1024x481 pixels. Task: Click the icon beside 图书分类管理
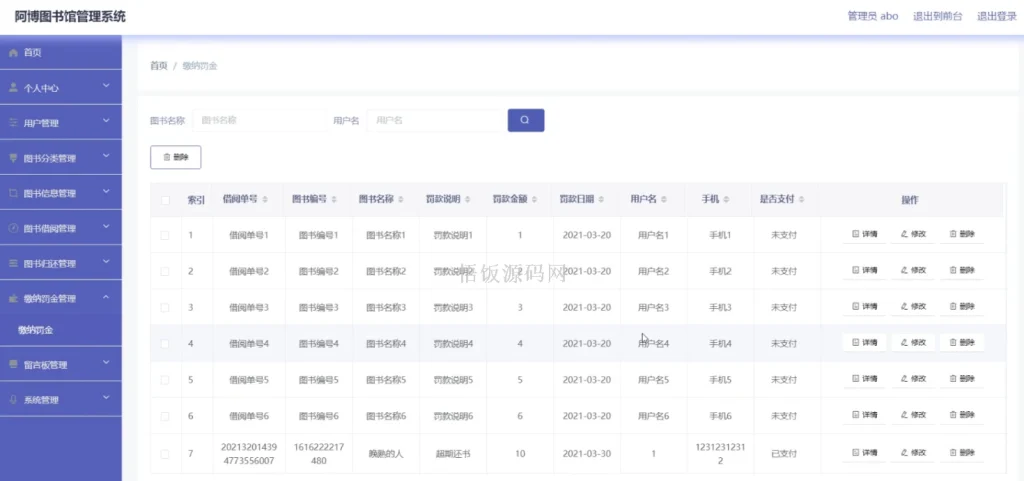point(13,158)
